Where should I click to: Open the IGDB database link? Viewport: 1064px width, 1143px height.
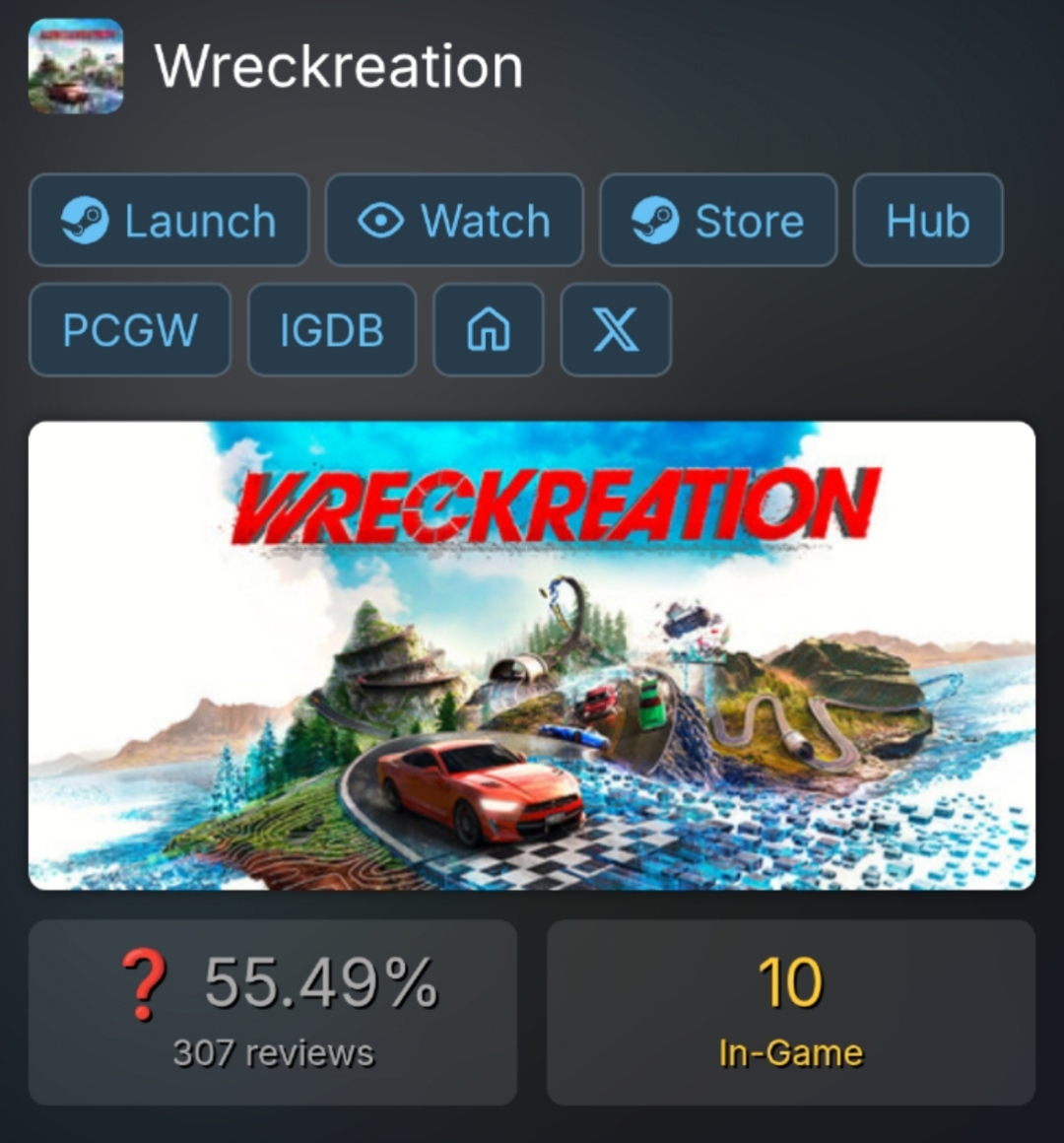[x=332, y=329]
